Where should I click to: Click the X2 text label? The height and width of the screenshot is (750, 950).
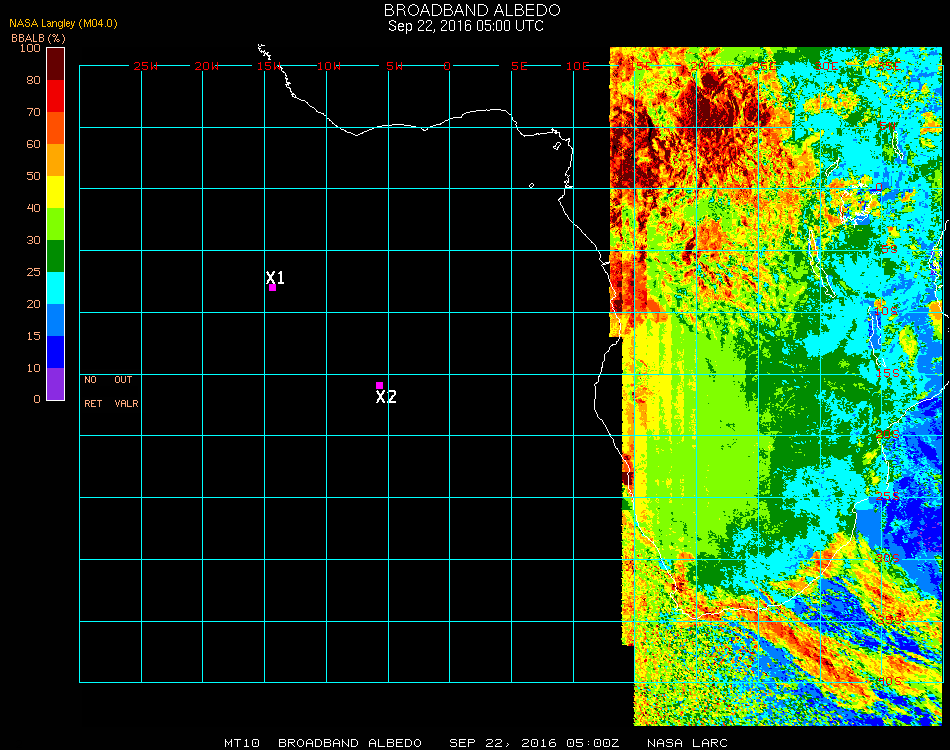pos(386,397)
